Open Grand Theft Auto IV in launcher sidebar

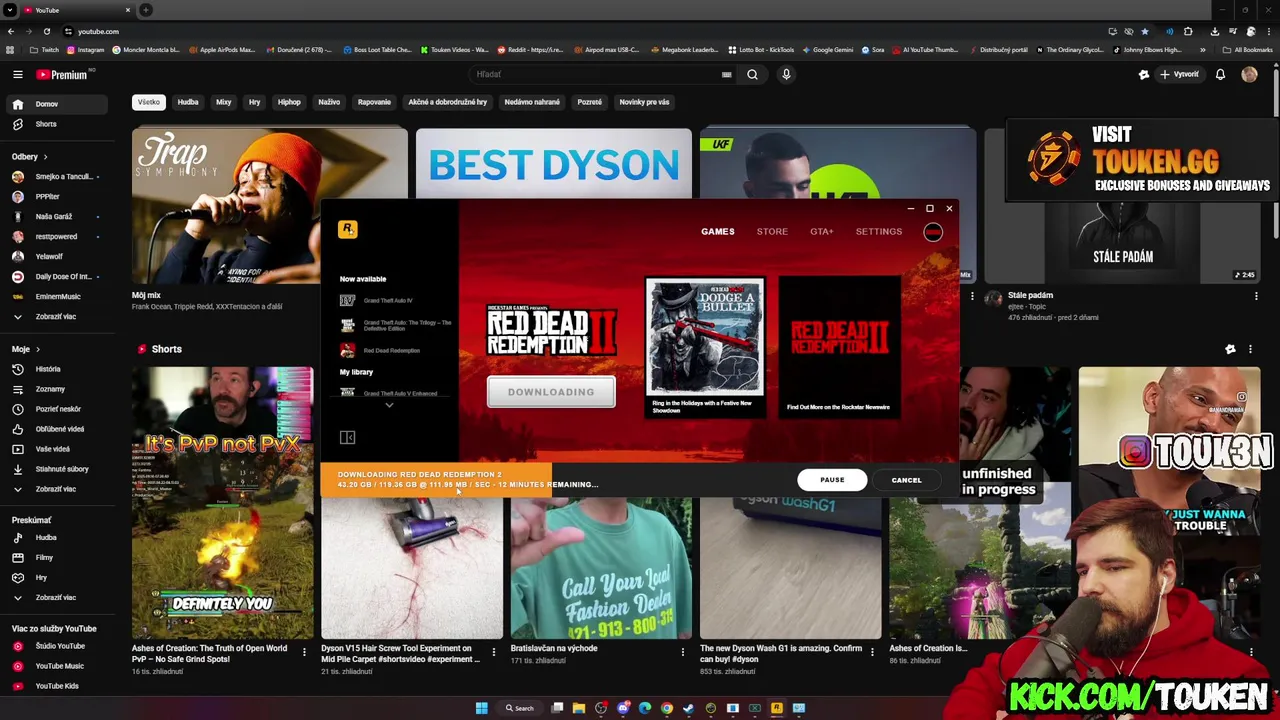pos(388,300)
